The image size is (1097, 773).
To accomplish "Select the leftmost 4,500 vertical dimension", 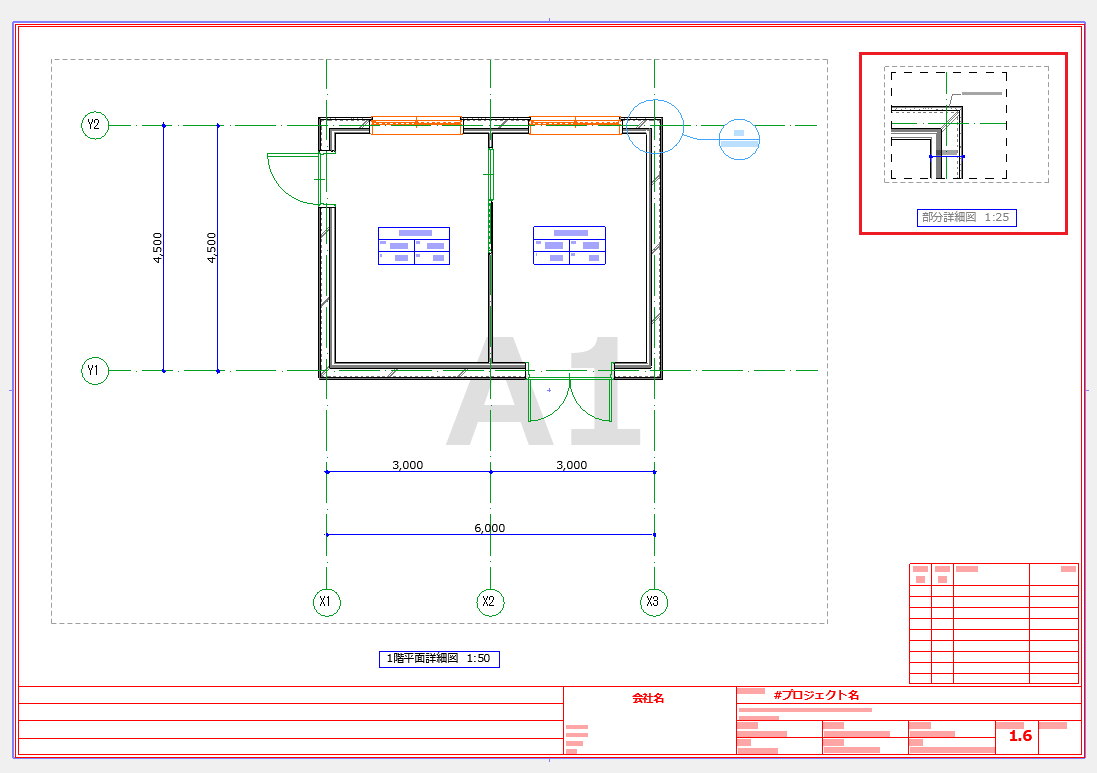I will click(x=158, y=248).
